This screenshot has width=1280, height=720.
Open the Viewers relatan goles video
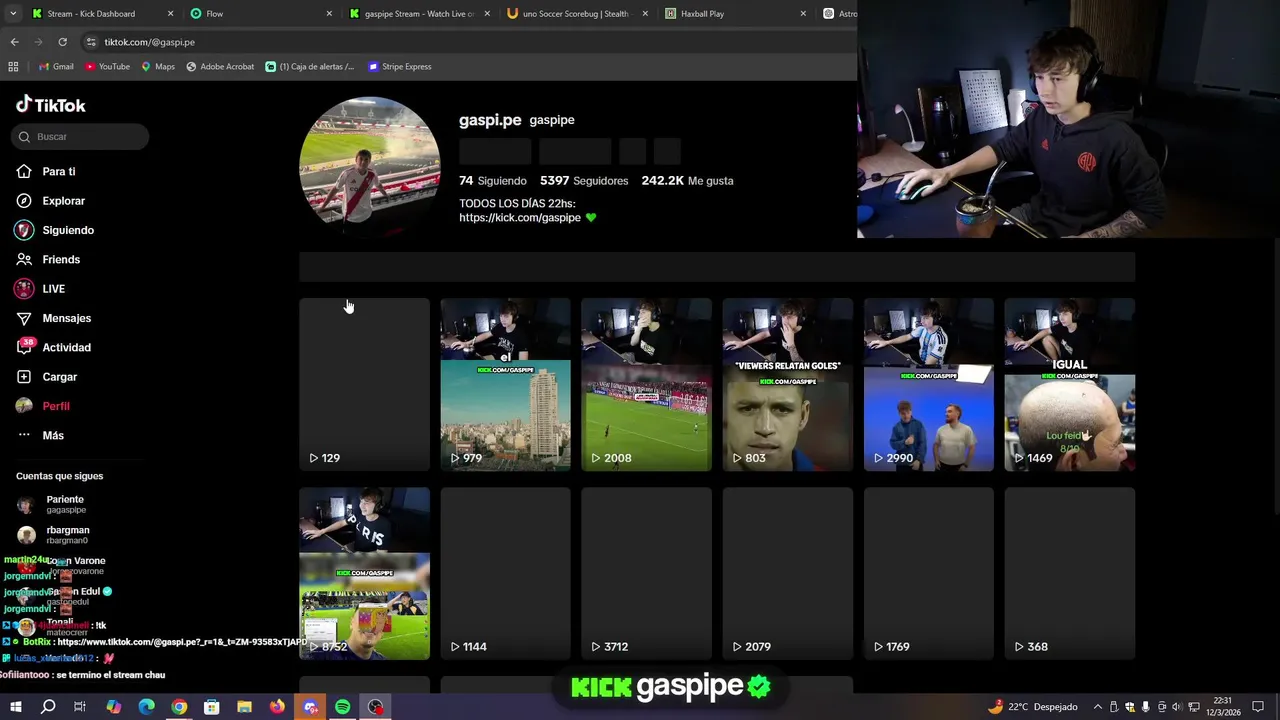tap(787, 384)
